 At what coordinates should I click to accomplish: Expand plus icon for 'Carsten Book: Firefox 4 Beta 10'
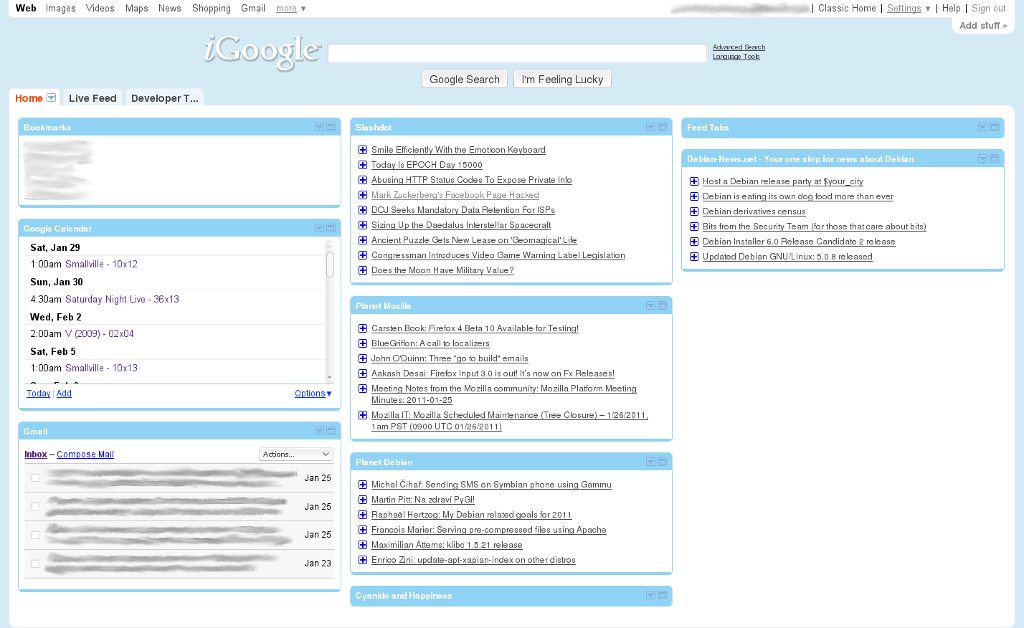[362, 328]
